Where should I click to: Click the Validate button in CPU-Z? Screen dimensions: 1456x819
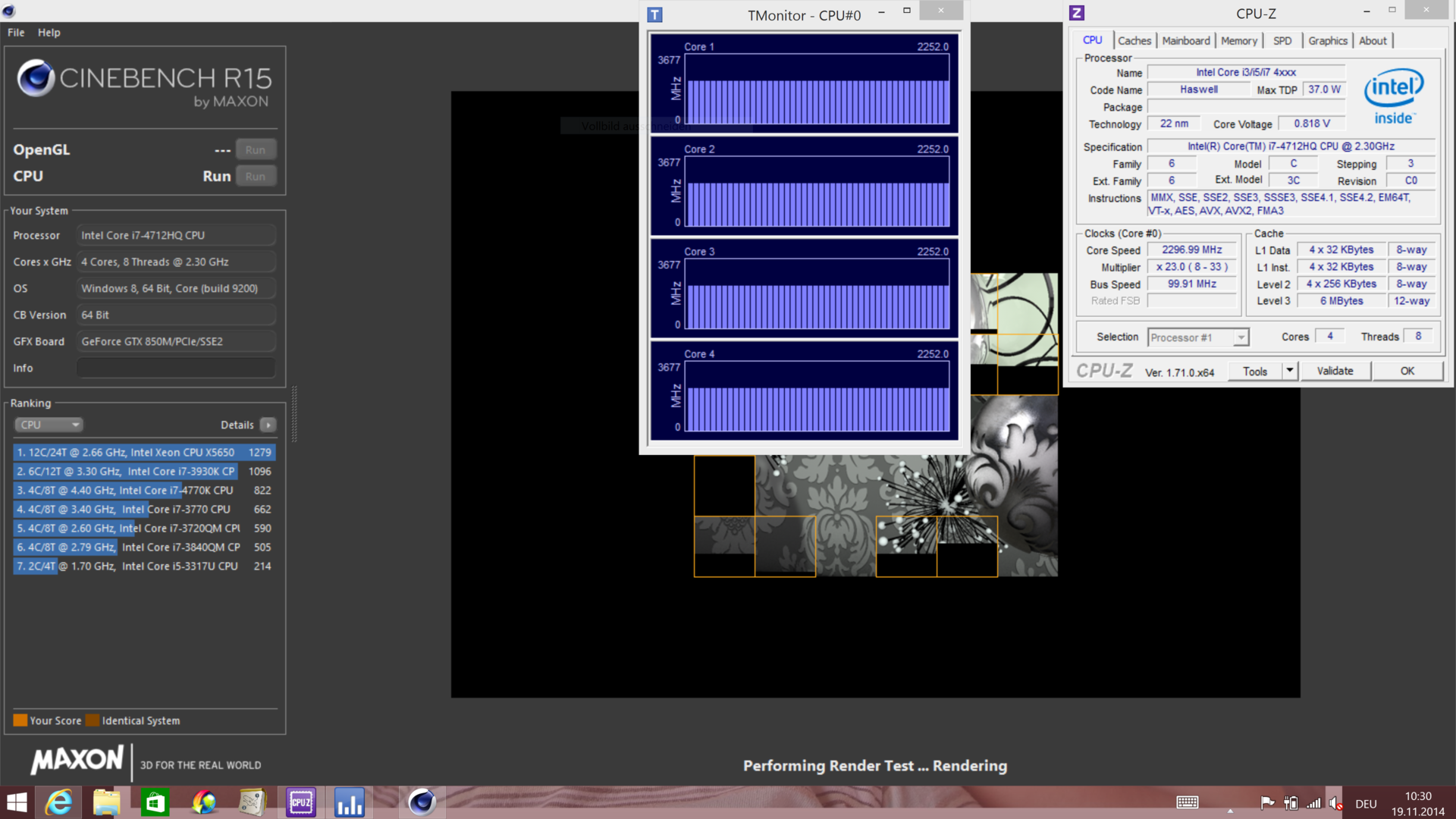pyautogui.click(x=1334, y=371)
